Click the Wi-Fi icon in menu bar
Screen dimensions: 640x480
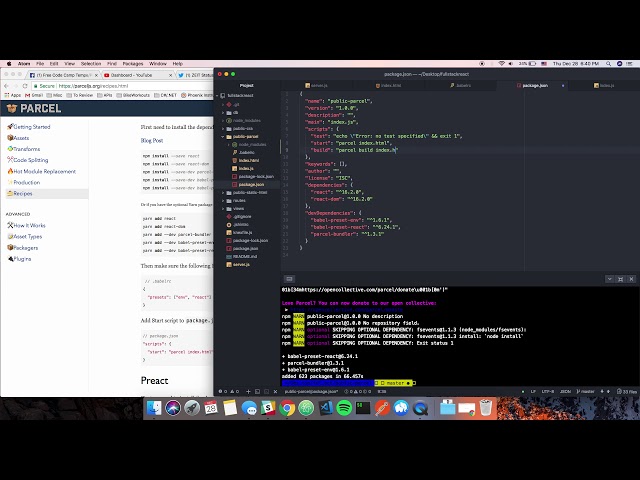pos(502,64)
